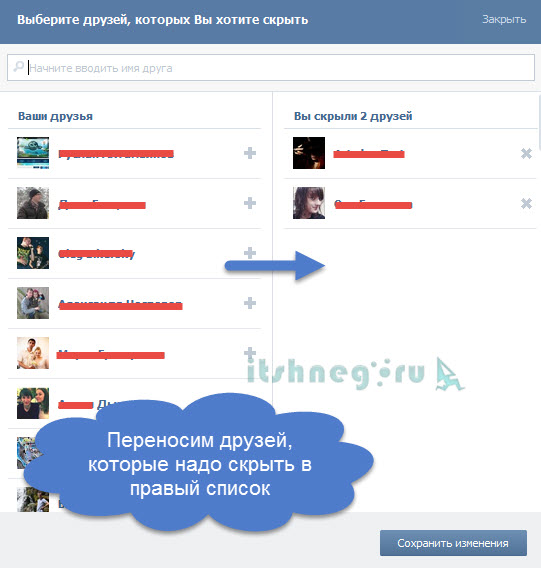541x568 pixels.
Task: Open first hidden friend's dark avatar
Action: click(309, 153)
